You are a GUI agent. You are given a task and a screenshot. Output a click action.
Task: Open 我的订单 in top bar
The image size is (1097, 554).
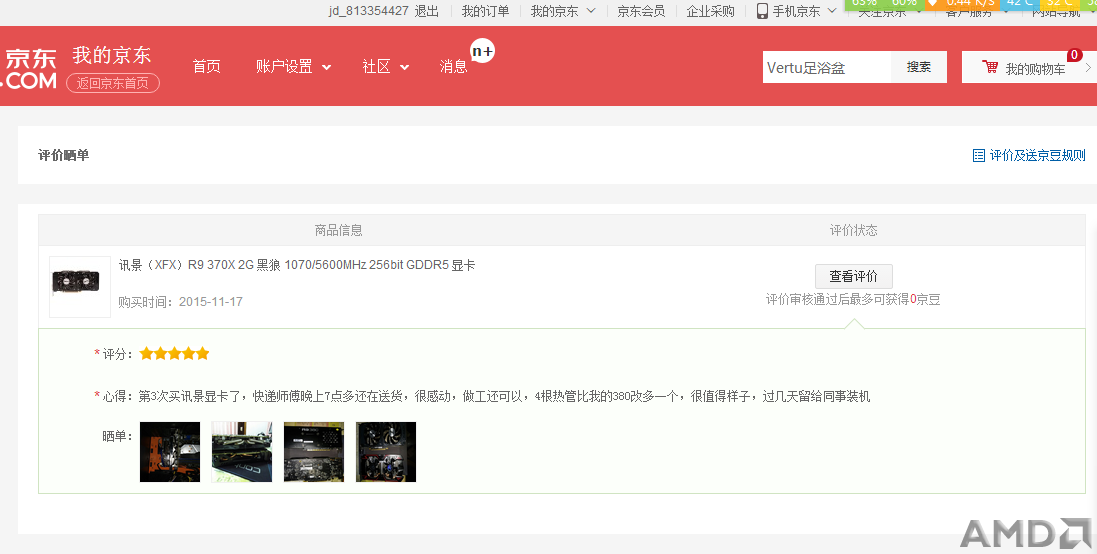[485, 11]
